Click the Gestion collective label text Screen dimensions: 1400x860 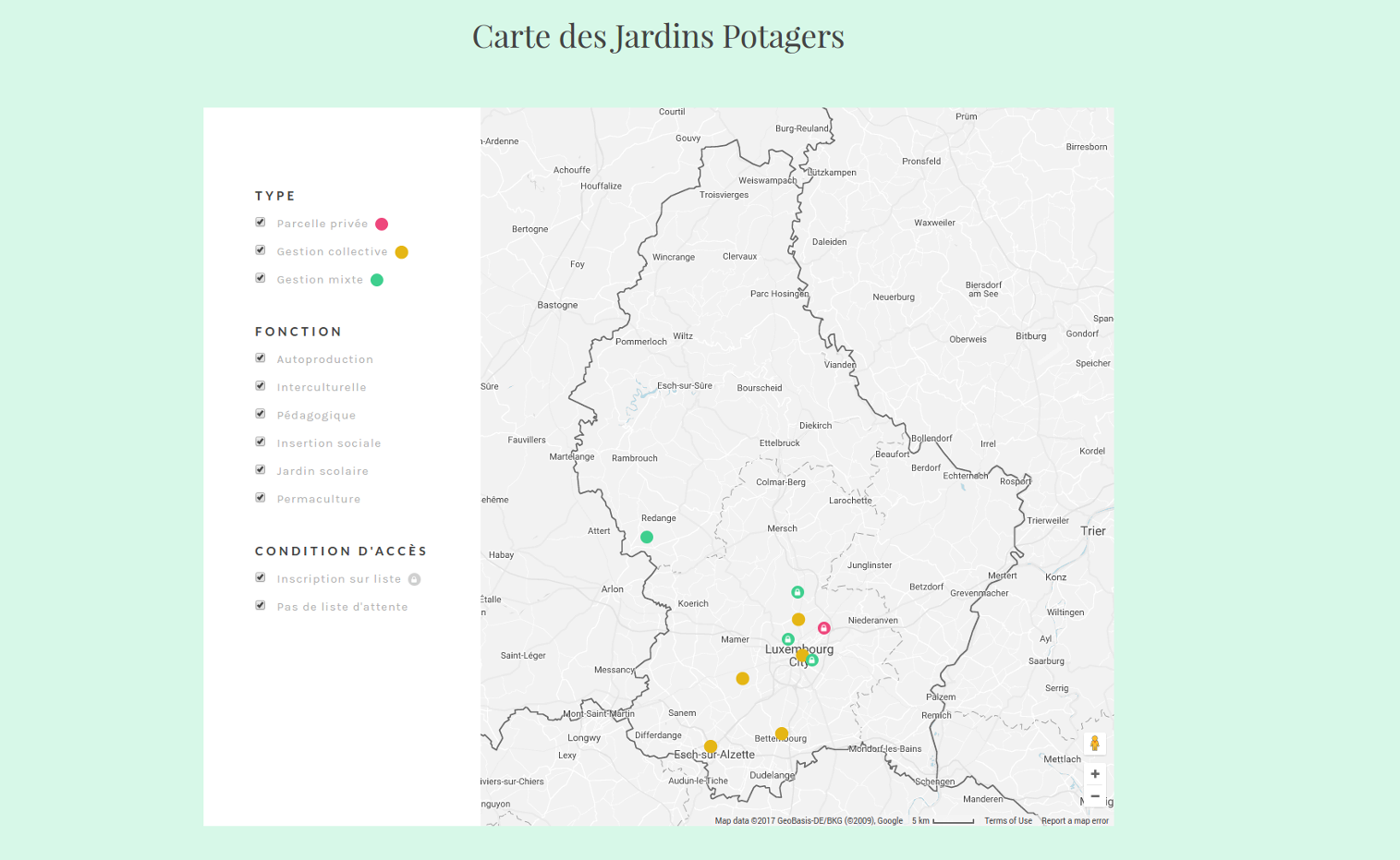[333, 251]
